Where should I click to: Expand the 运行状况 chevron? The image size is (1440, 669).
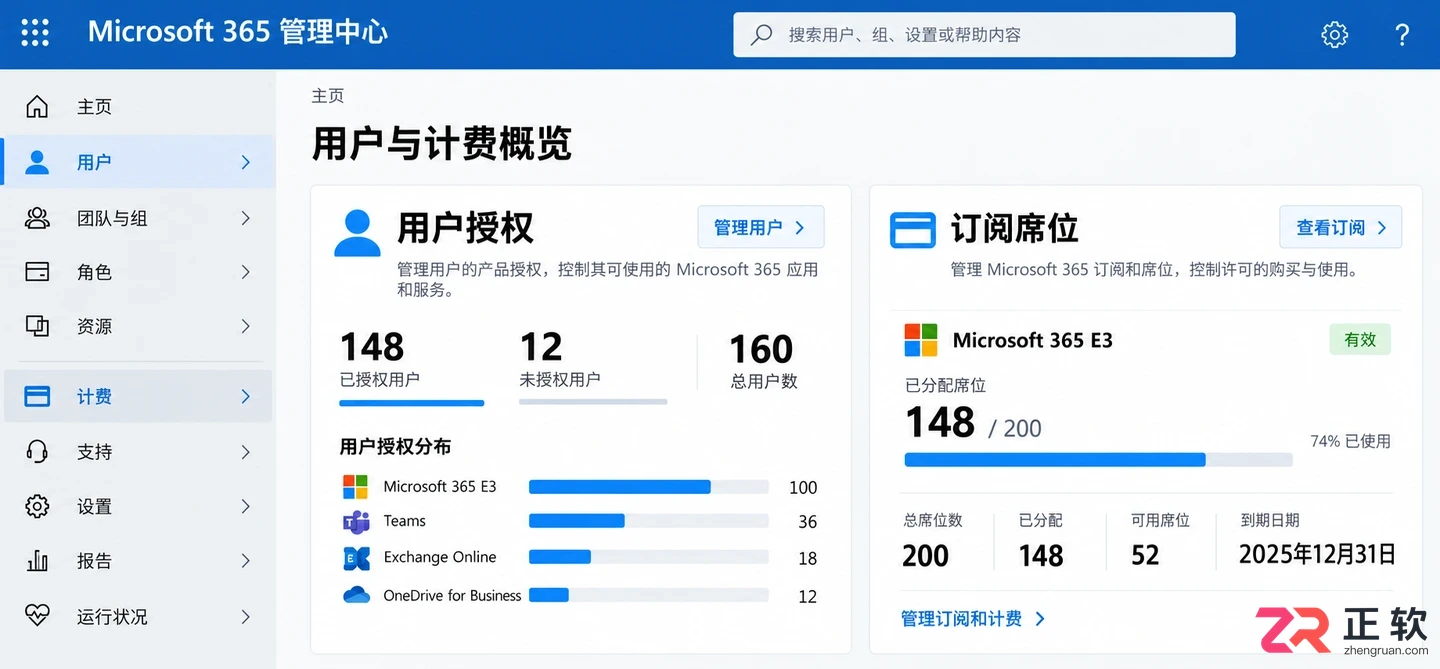246,617
